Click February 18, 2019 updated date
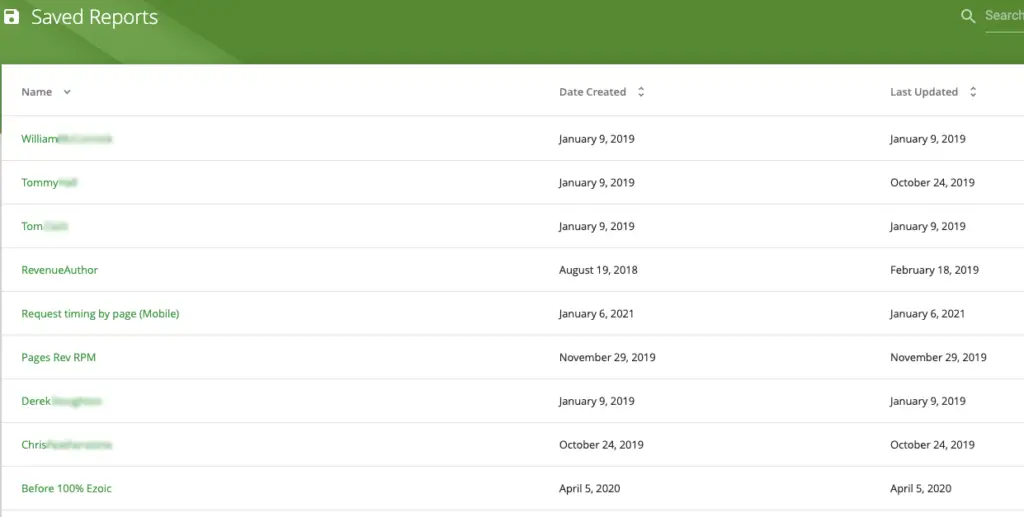Image resolution: width=1024 pixels, height=517 pixels. tap(934, 270)
